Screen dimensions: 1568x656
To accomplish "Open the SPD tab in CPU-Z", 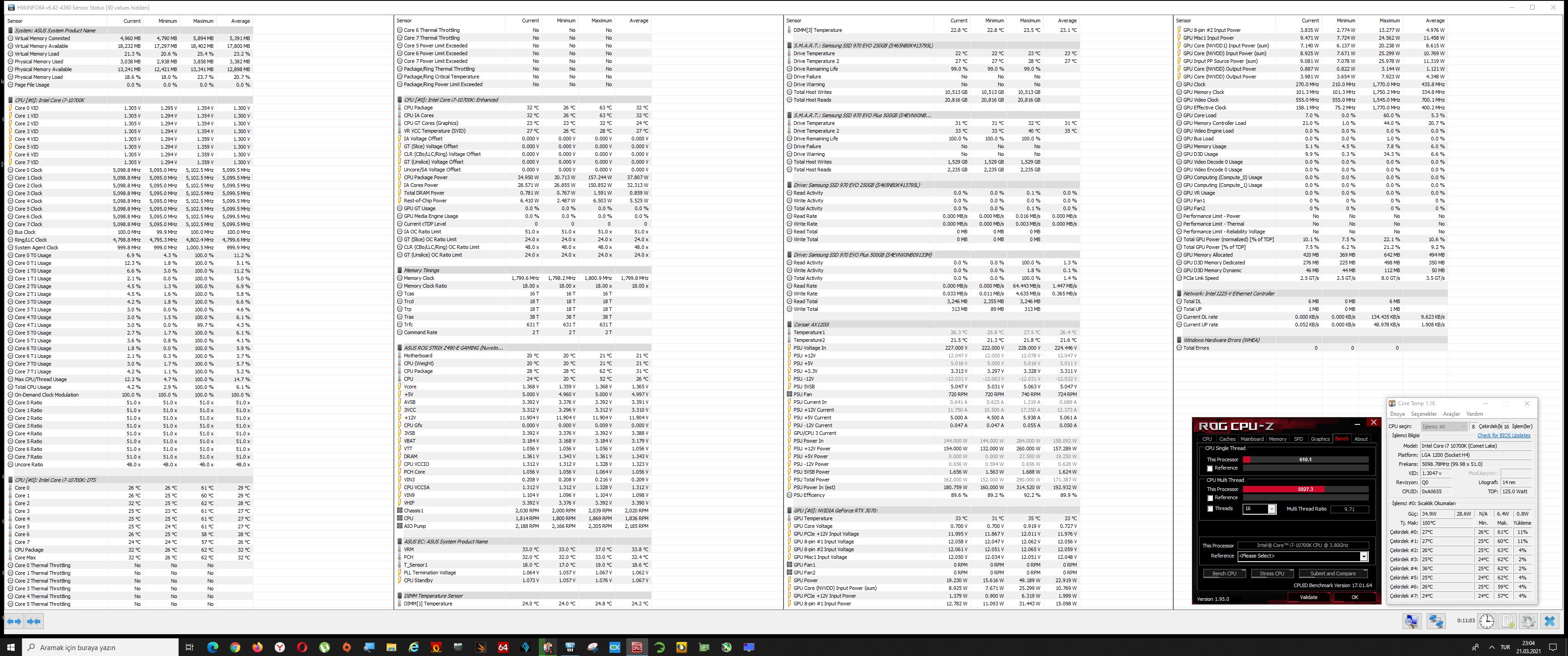I will 1298,439.
